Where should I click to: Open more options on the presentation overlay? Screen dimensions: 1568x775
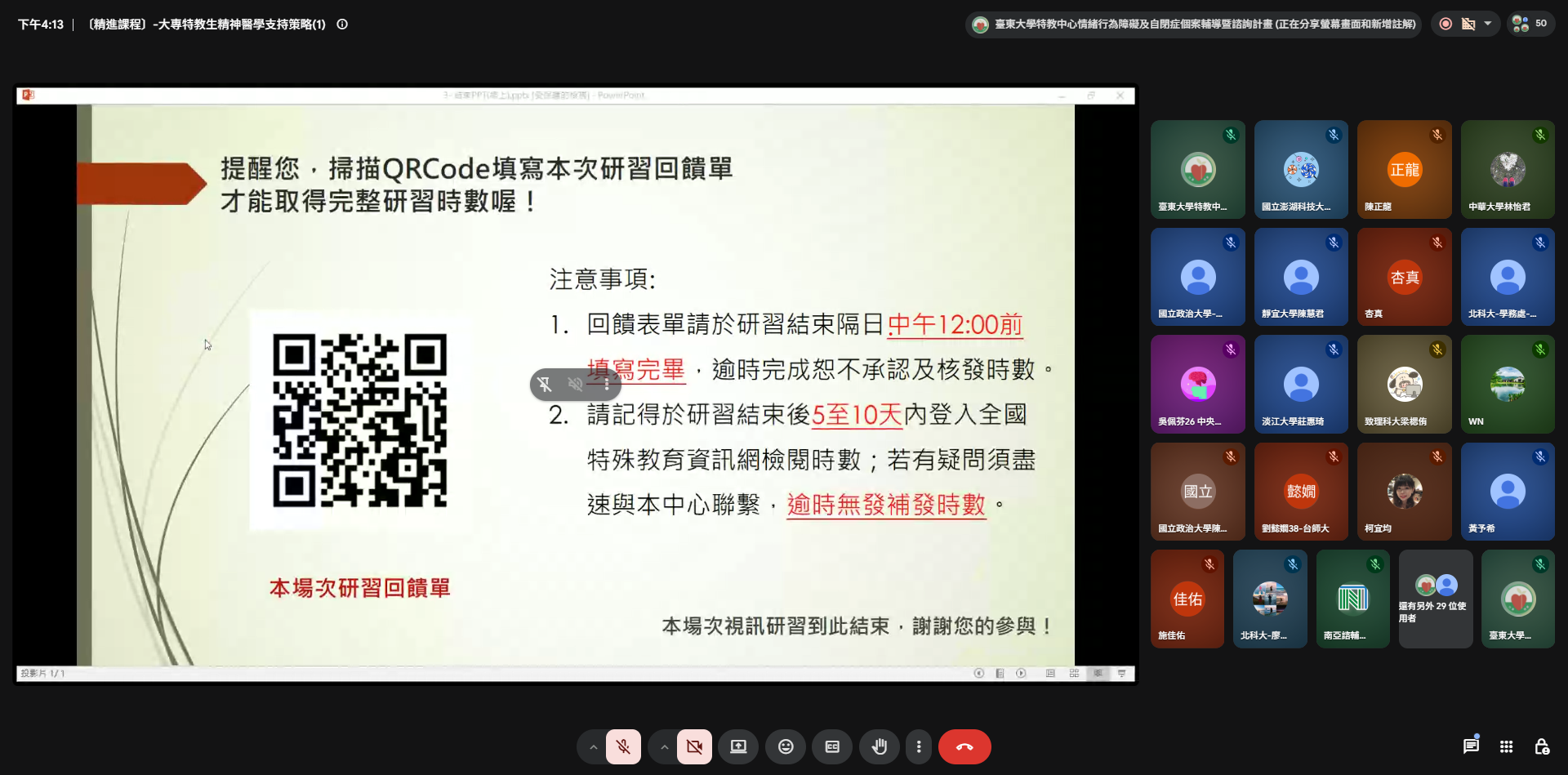point(607,385)
